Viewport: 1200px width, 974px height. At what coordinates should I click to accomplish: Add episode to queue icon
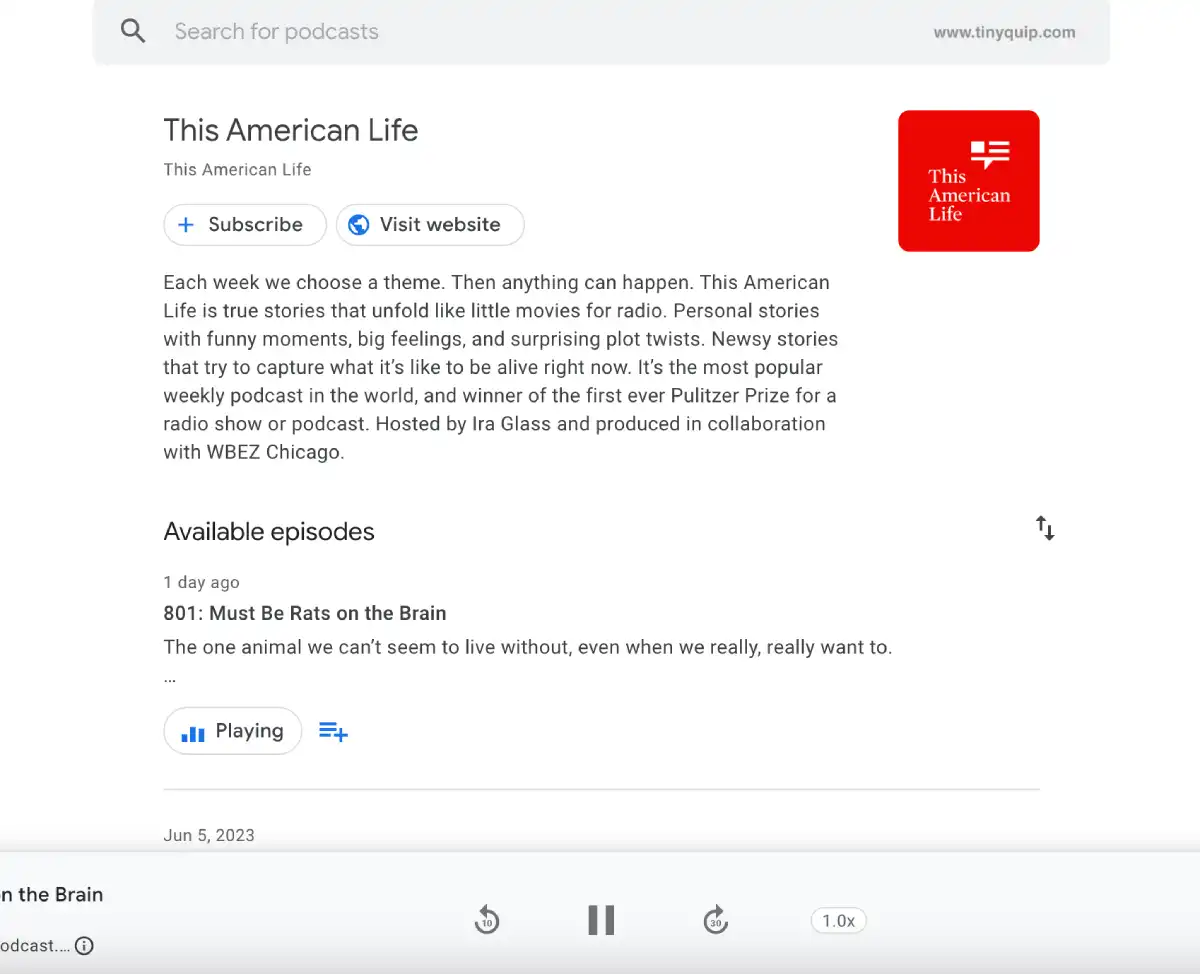click(x=333, y=731)
